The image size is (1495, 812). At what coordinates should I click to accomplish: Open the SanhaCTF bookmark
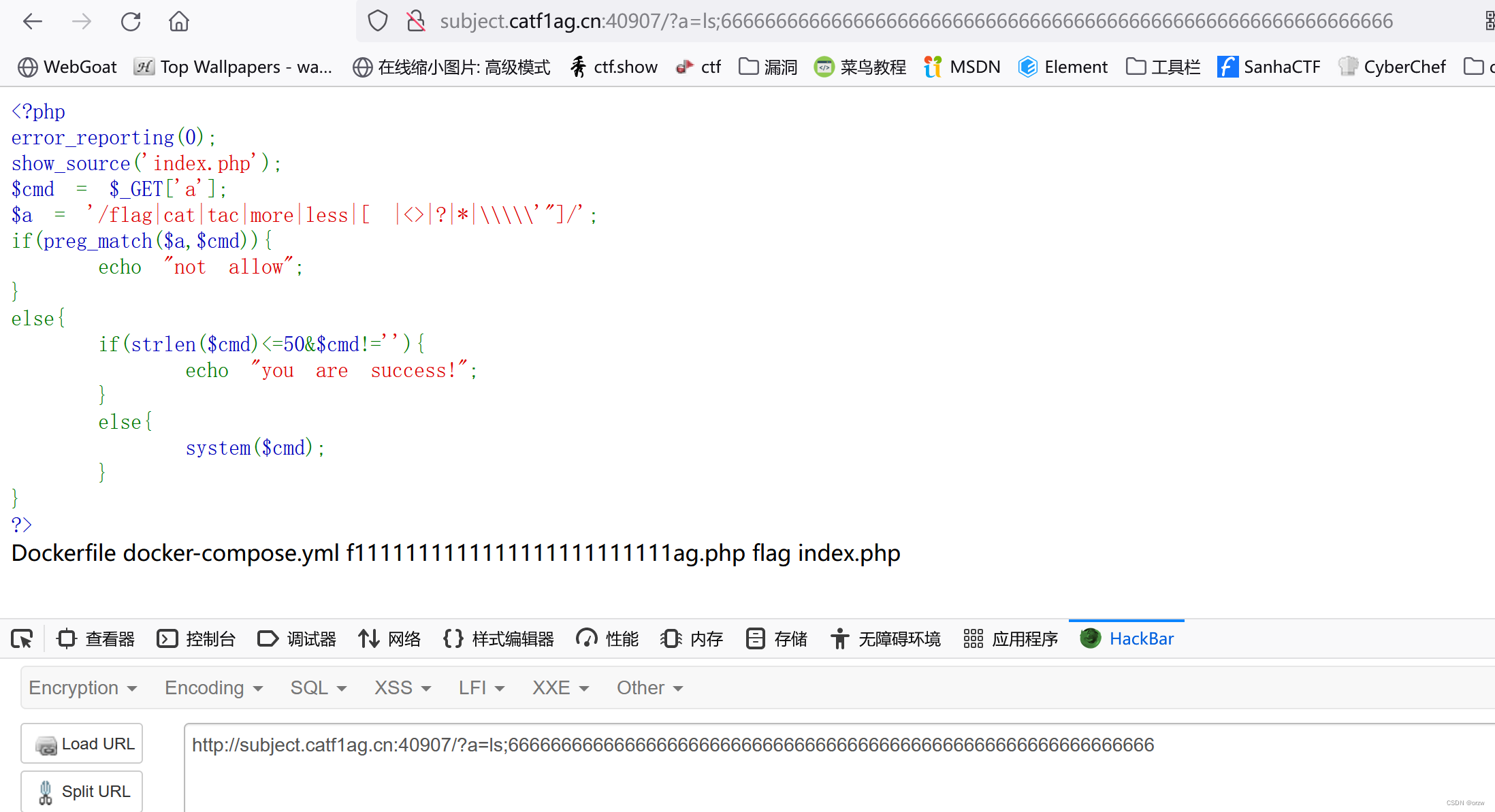point(1269,67)
